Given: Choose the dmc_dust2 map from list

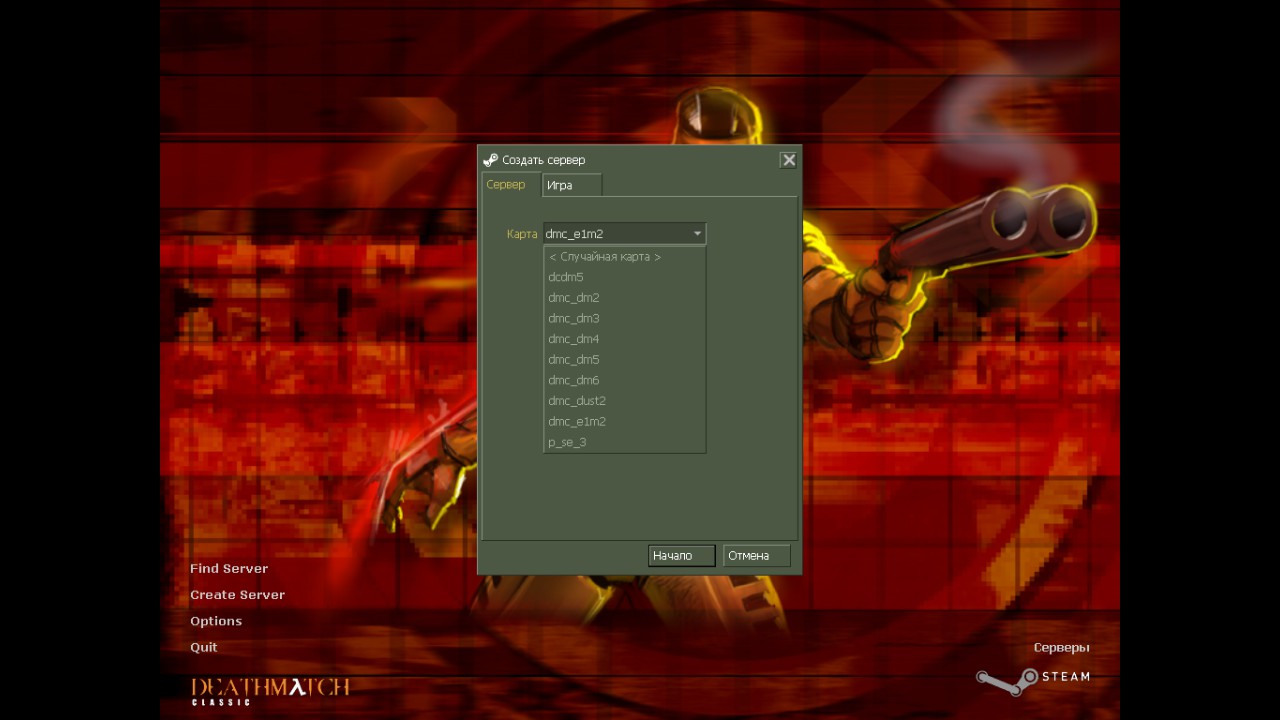Looking at the screenshot, I should [x=625, y=401].
